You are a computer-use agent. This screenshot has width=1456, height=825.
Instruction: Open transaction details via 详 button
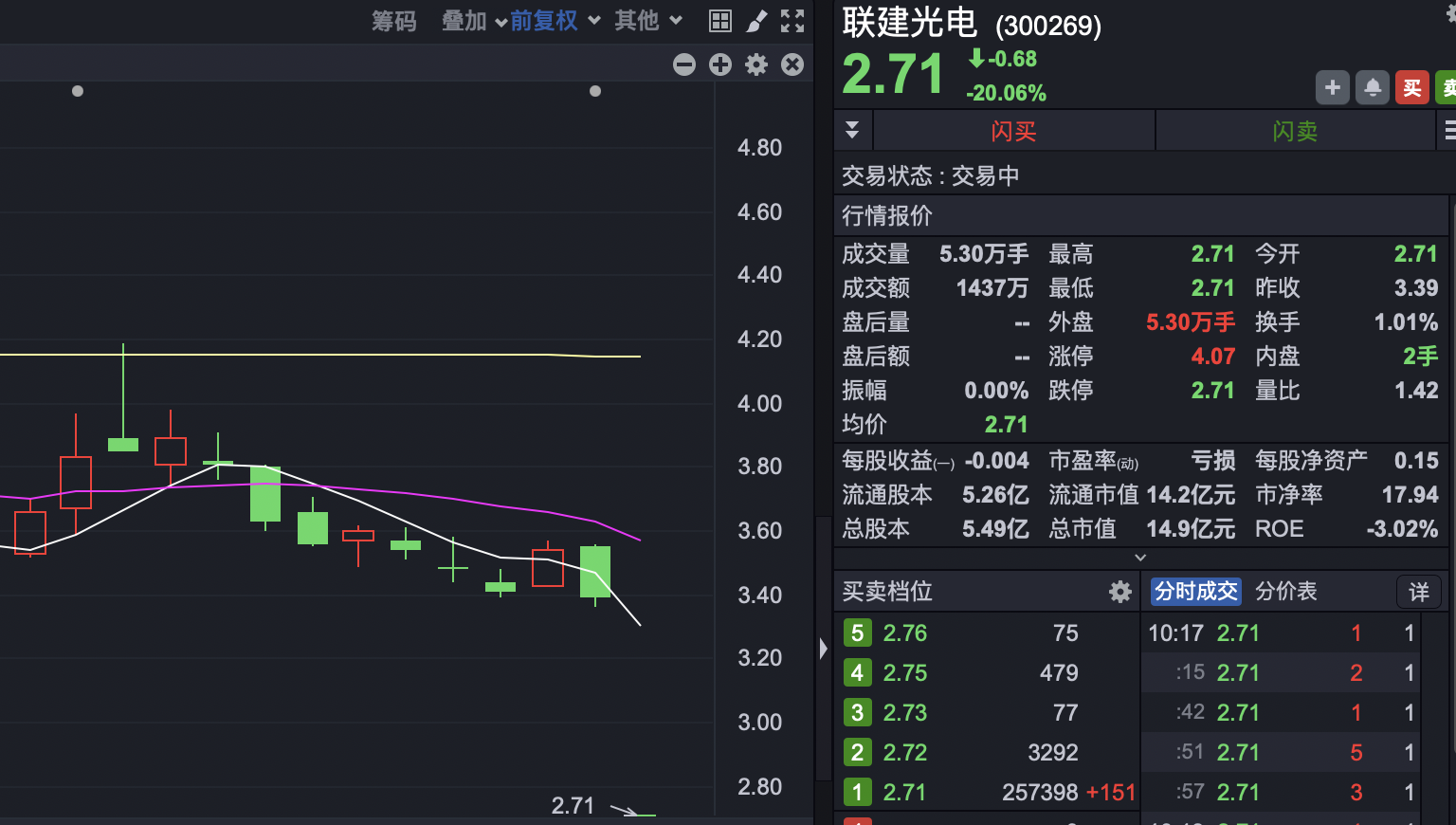[1418, 591]
